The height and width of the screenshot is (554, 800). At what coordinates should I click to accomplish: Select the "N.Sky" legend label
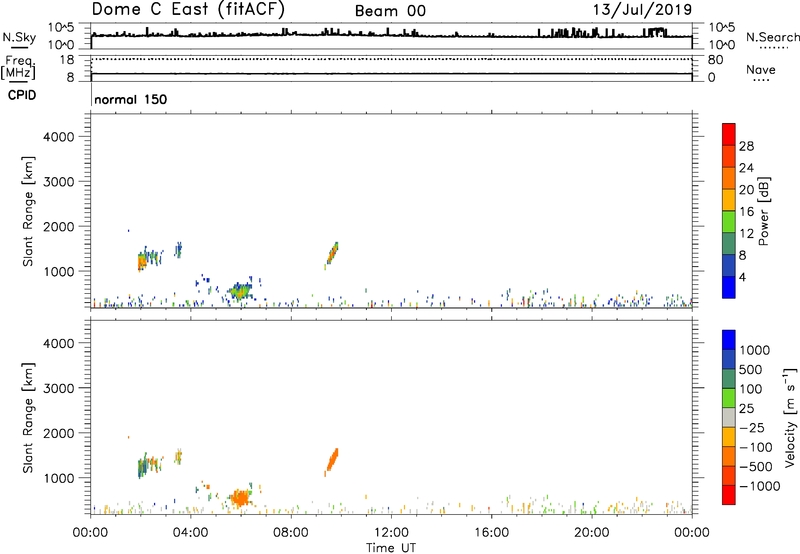19,37
